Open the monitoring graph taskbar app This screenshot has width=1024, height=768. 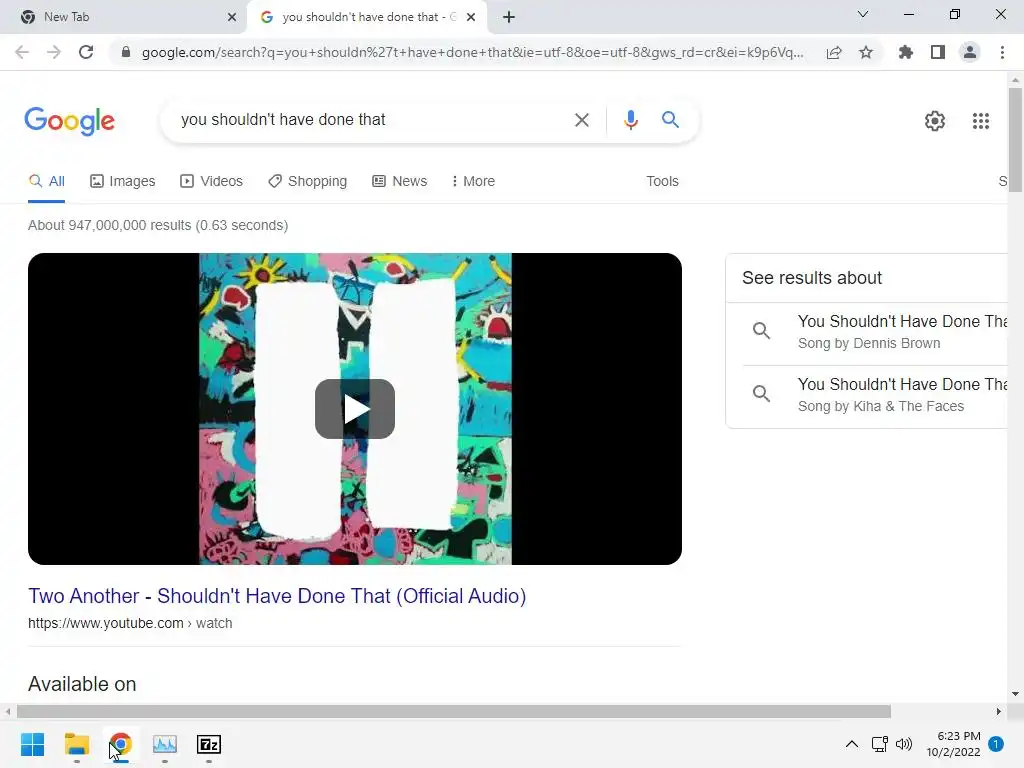pyautogui.click(x=165, y=744)
